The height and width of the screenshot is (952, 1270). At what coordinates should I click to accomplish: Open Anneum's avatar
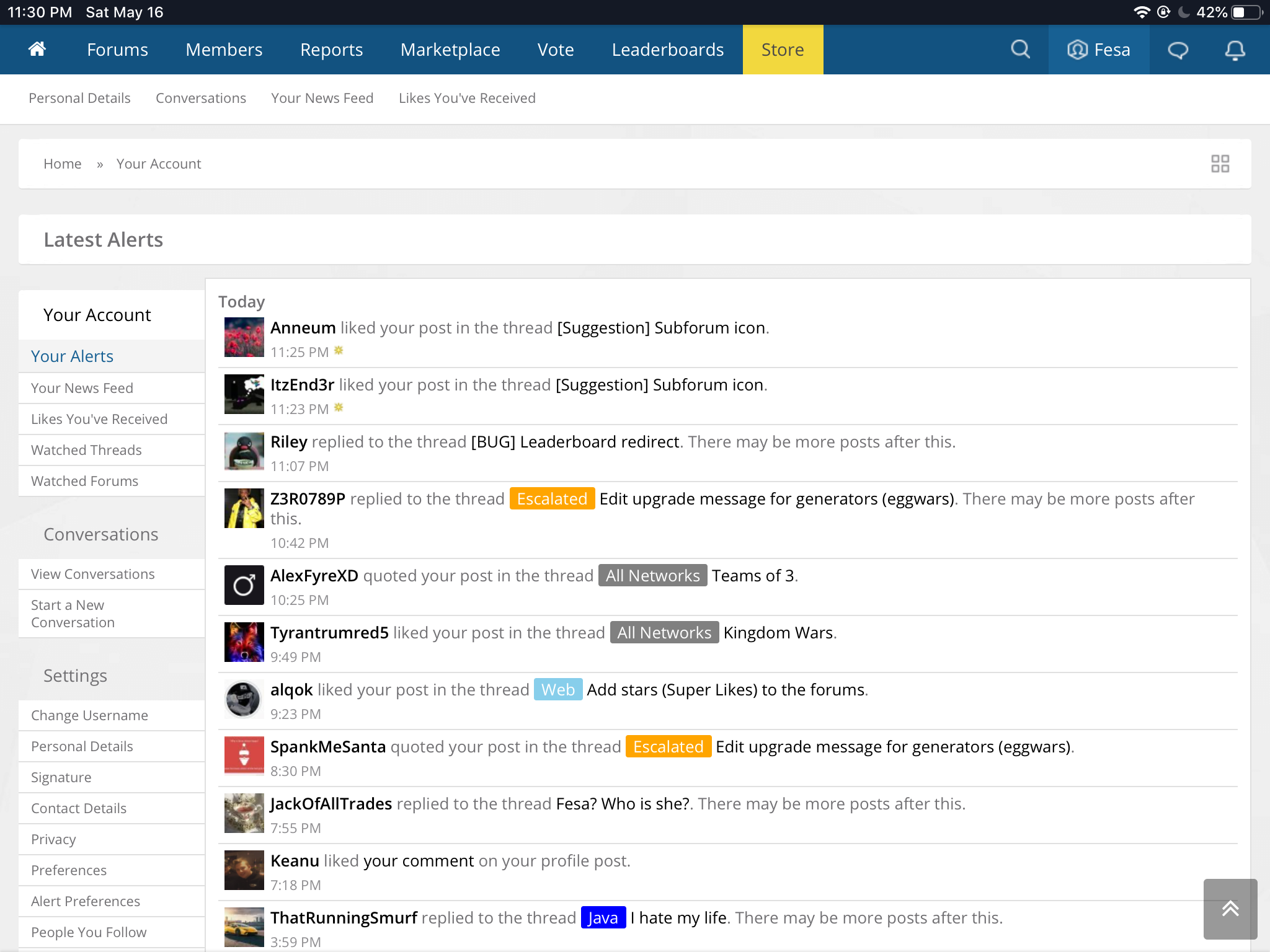tap(244, 337)
